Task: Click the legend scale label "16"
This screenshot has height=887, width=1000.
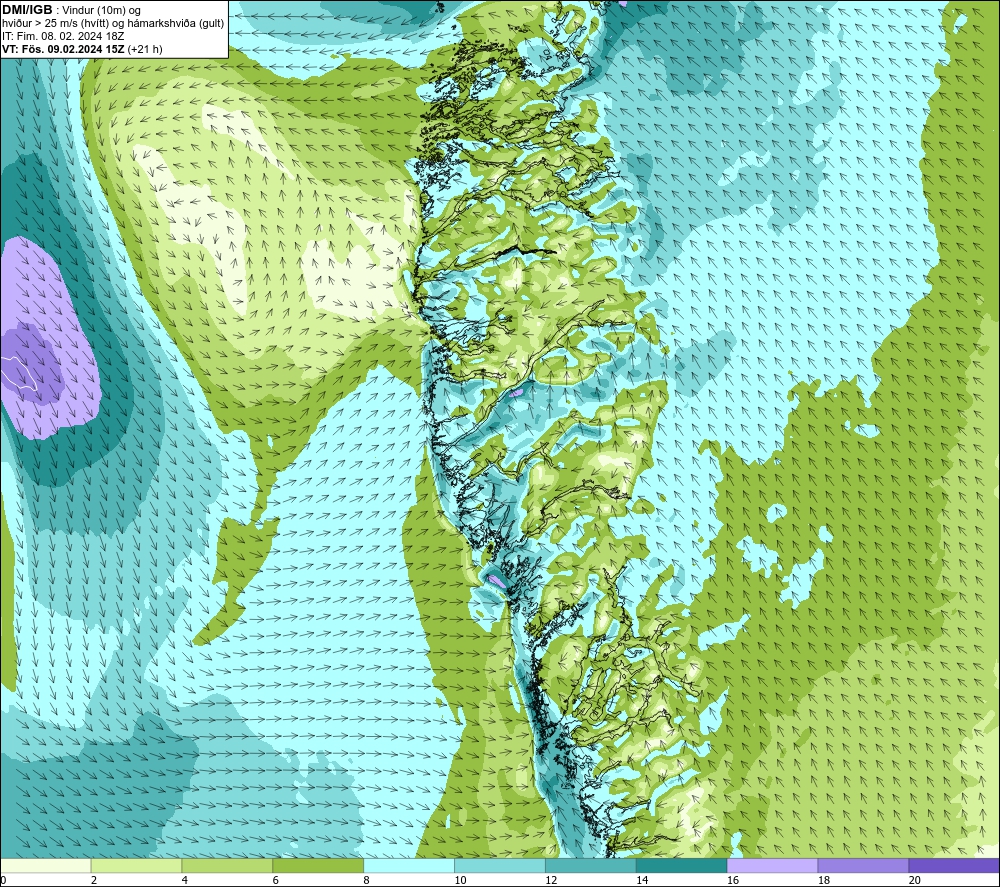Action: [733, 881]
